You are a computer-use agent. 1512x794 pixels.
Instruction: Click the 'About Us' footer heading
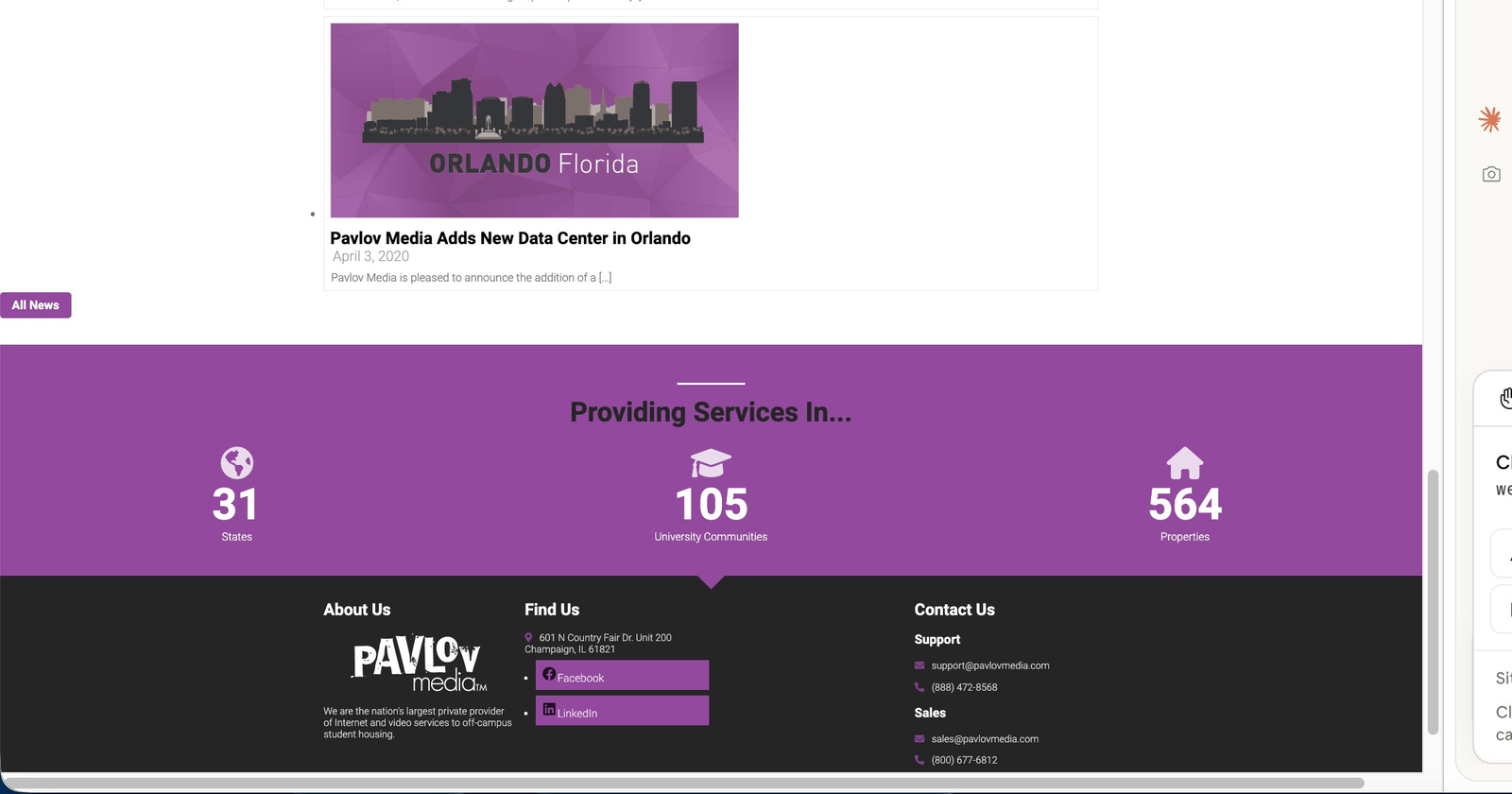(357, 610)
